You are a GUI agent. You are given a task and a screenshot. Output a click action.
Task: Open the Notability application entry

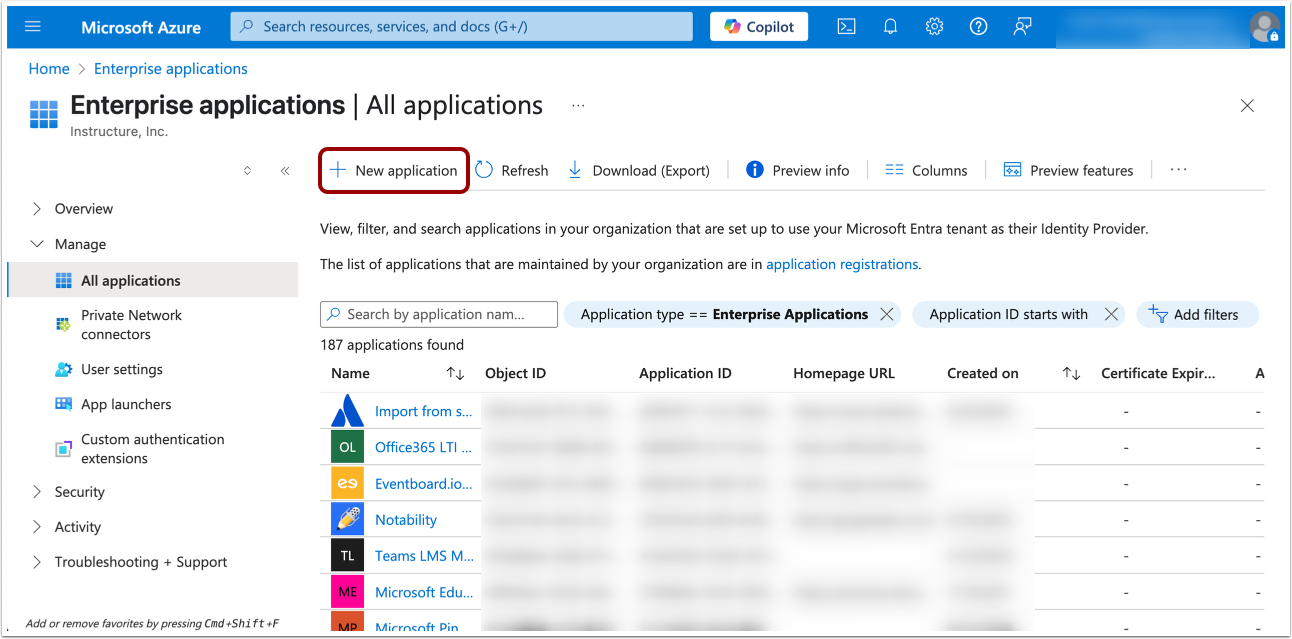(405, 519)
